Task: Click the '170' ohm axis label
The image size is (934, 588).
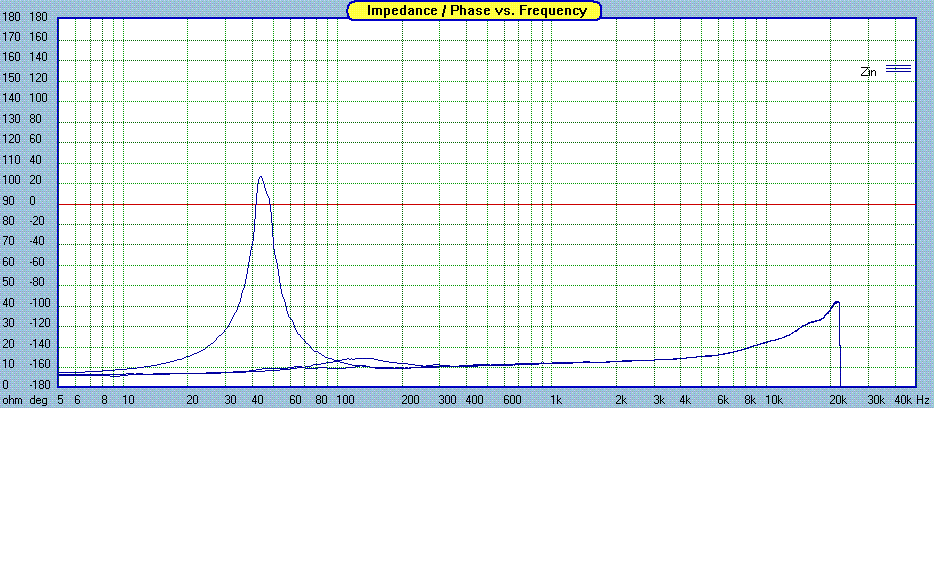Action: coord(11,37)
